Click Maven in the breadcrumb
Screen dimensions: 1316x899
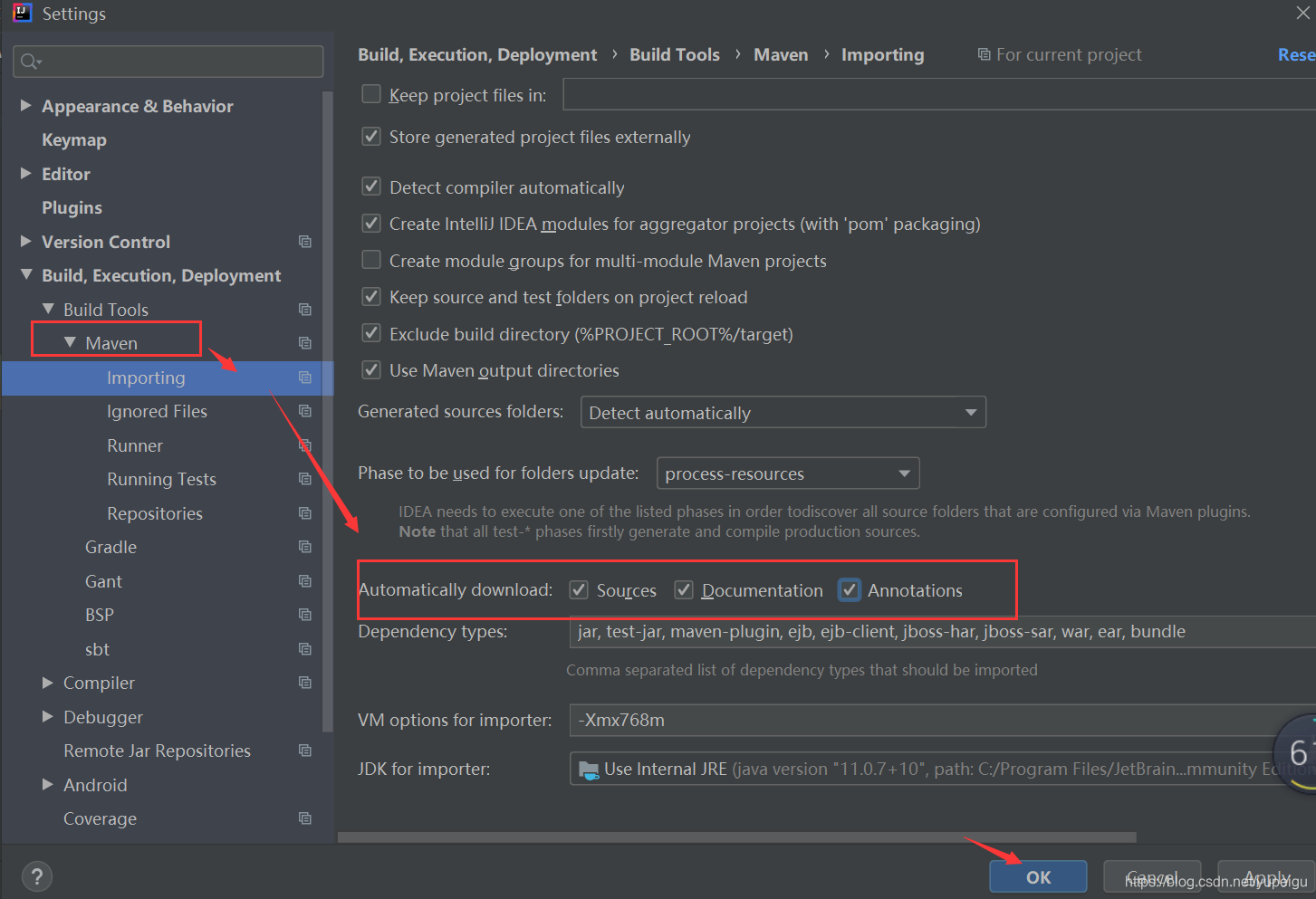tap(781, 54)
